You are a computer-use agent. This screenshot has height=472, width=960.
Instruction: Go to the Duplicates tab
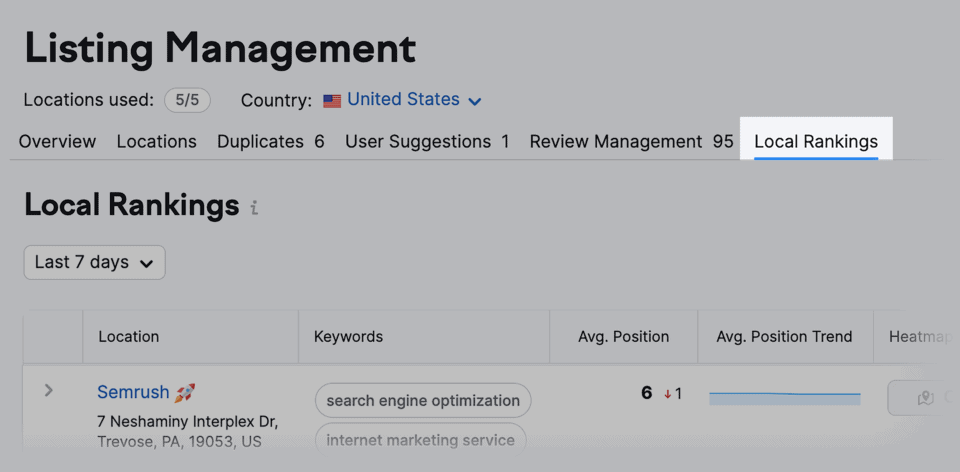270,142
